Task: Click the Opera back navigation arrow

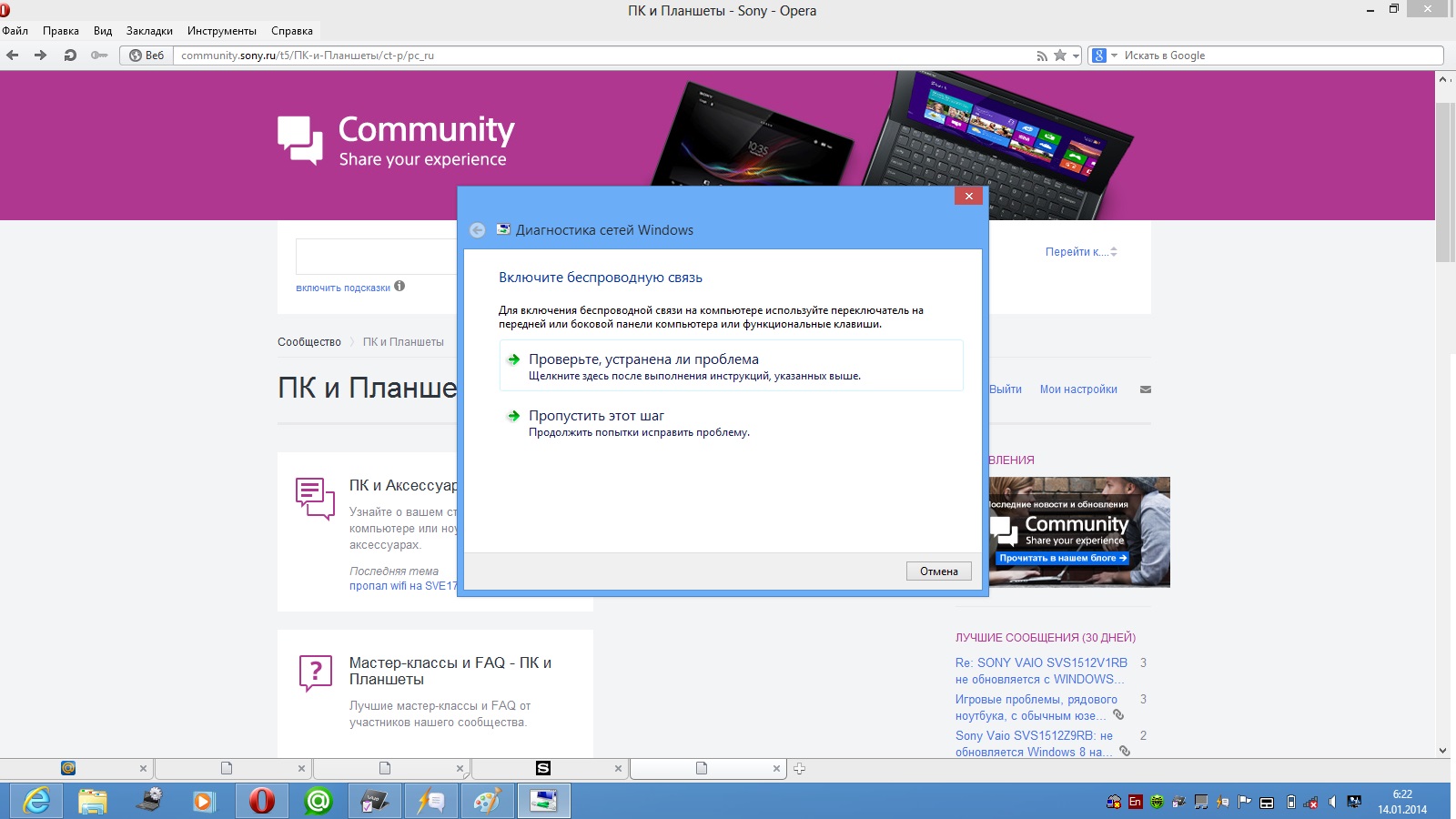Action: pyautogui.click(x=13, y=56)
